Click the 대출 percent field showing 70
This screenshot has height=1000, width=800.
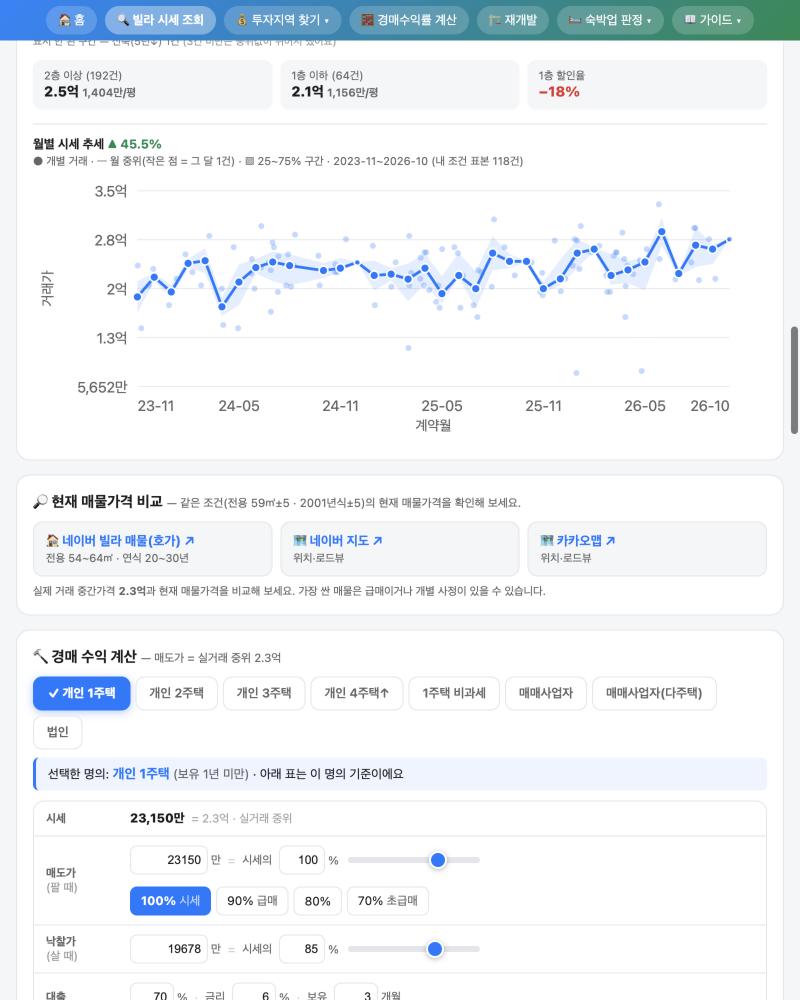[x=152, y=994]
